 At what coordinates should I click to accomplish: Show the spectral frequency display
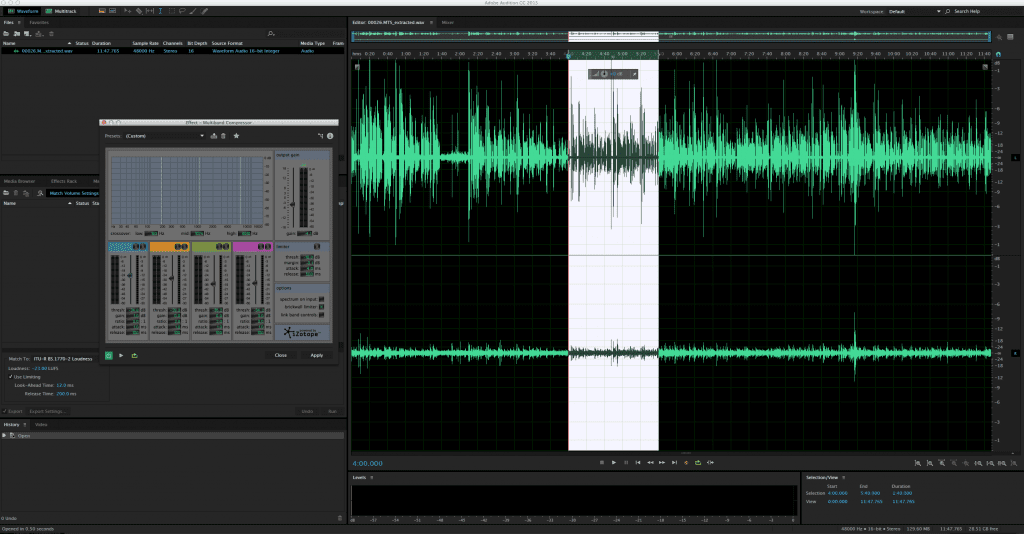point(102,11)
